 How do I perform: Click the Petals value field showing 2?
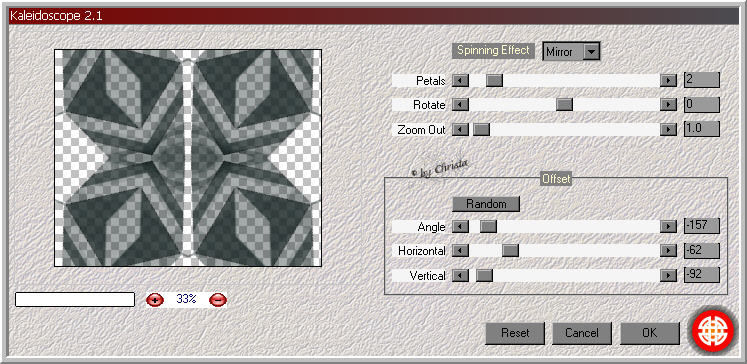tap(701, 80)
